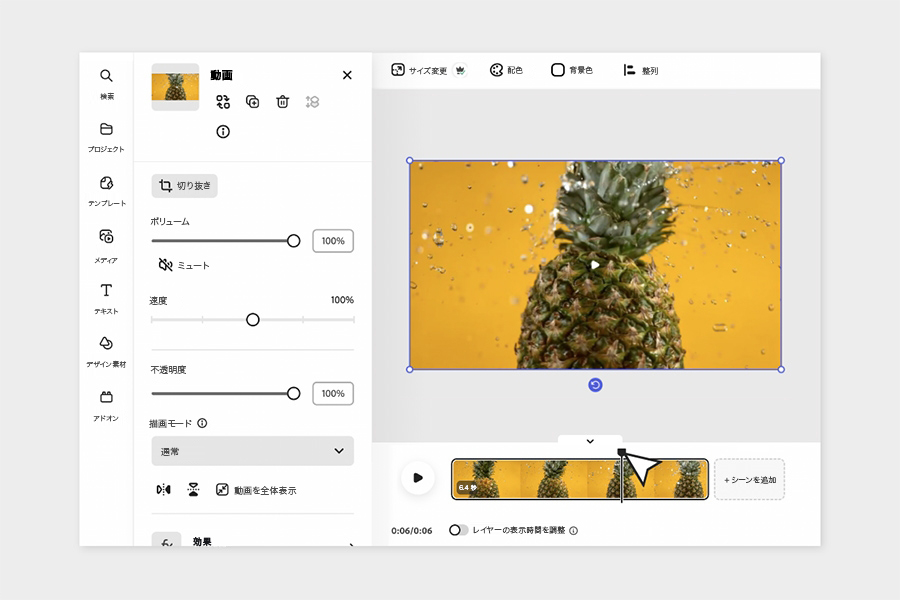Open the アドオン sidebar item
Viewport: 900px width, 600px height.
tap(106, 406)
